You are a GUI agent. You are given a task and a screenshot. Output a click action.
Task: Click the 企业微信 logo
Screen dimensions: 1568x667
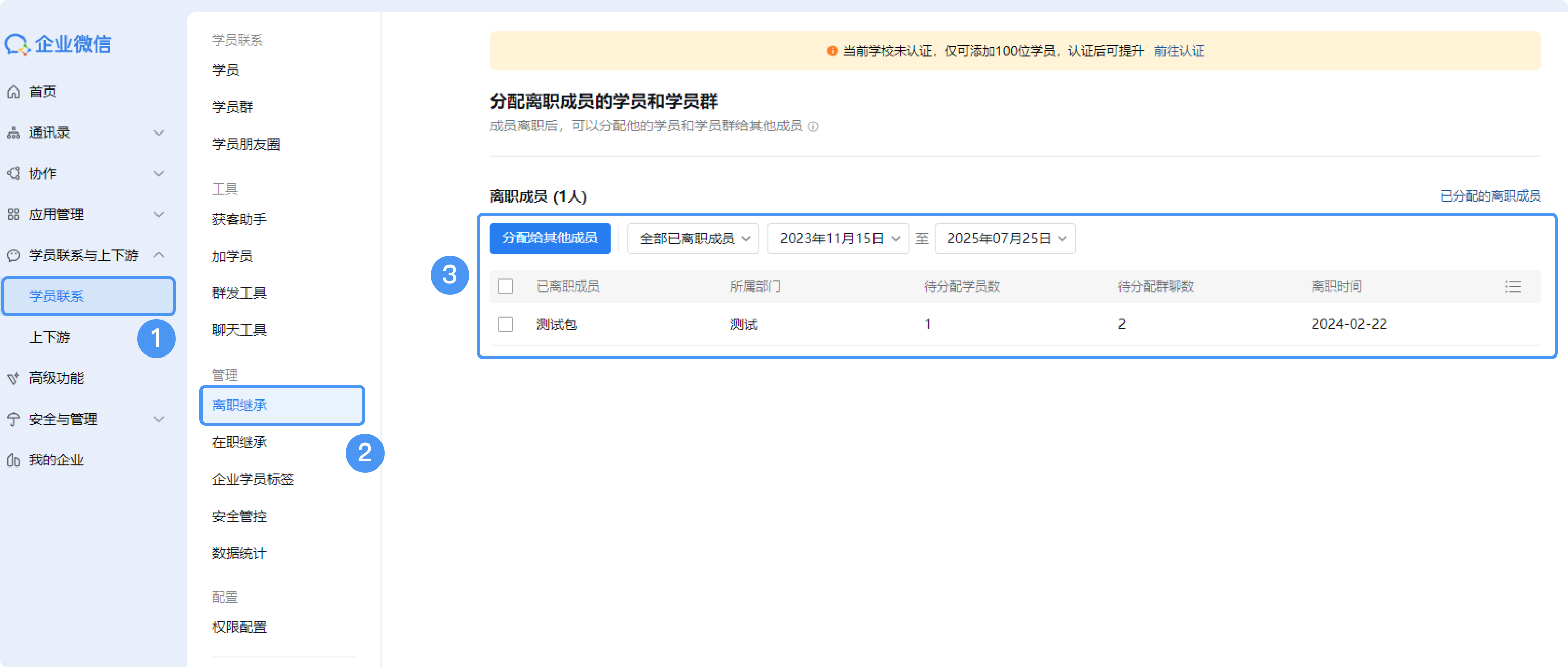click(x=58, y=45)
